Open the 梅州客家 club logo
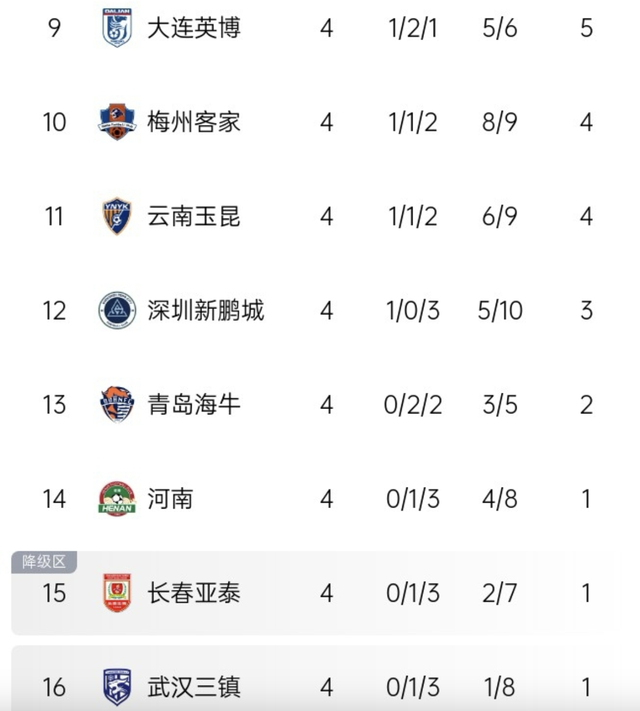Screen dimensions: 640x711 (x=117, y=122)
